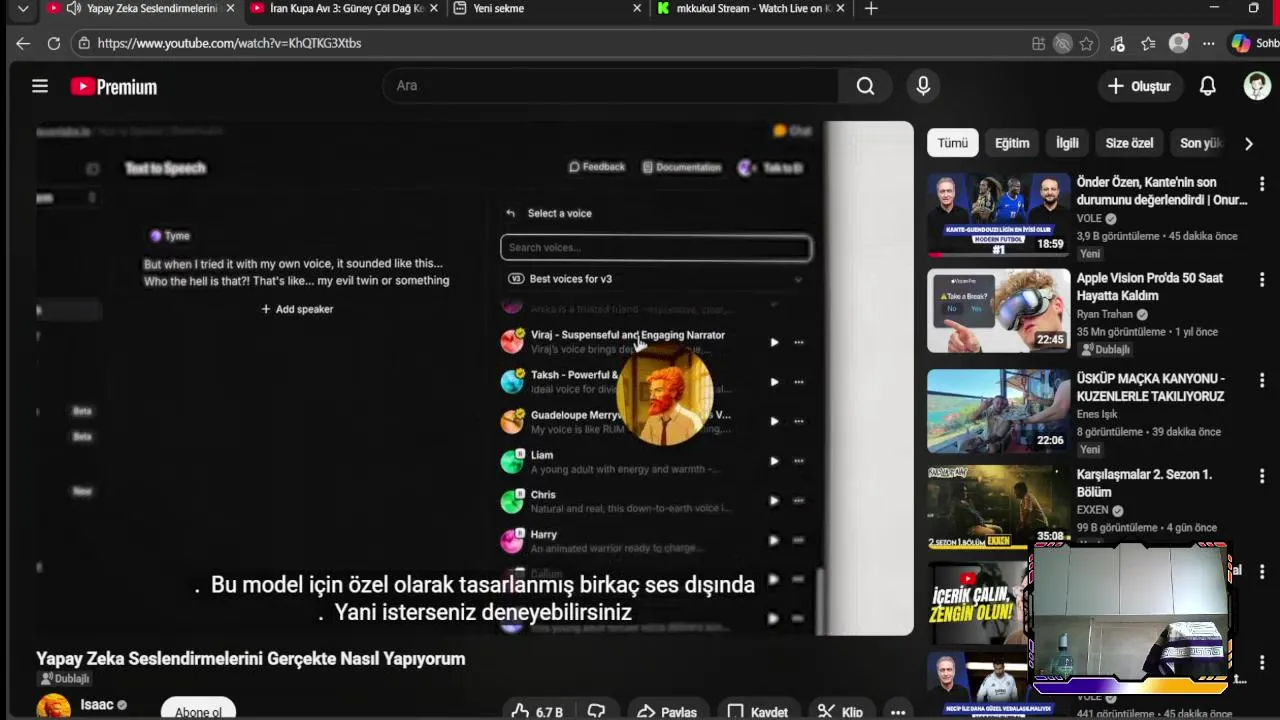Open more actions menu beside Klip
The image size is (1280, 720).
898,711
